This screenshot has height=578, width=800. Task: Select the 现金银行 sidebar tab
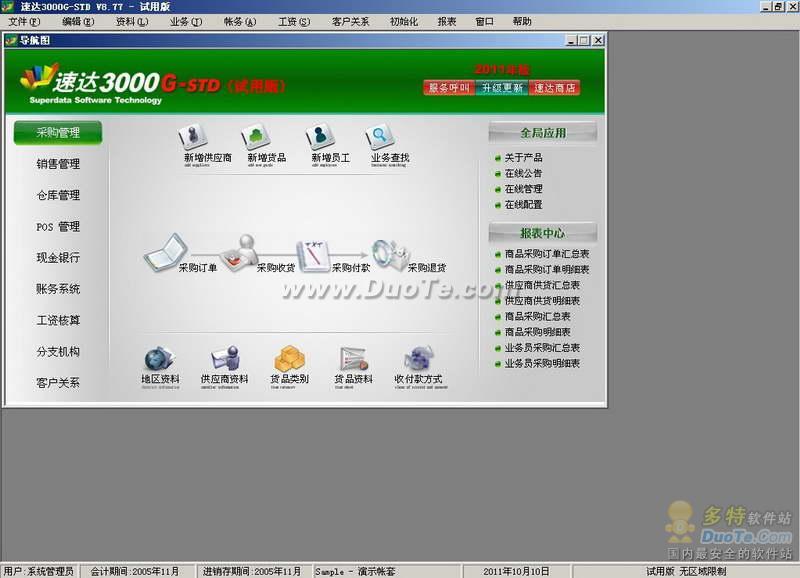58,258
